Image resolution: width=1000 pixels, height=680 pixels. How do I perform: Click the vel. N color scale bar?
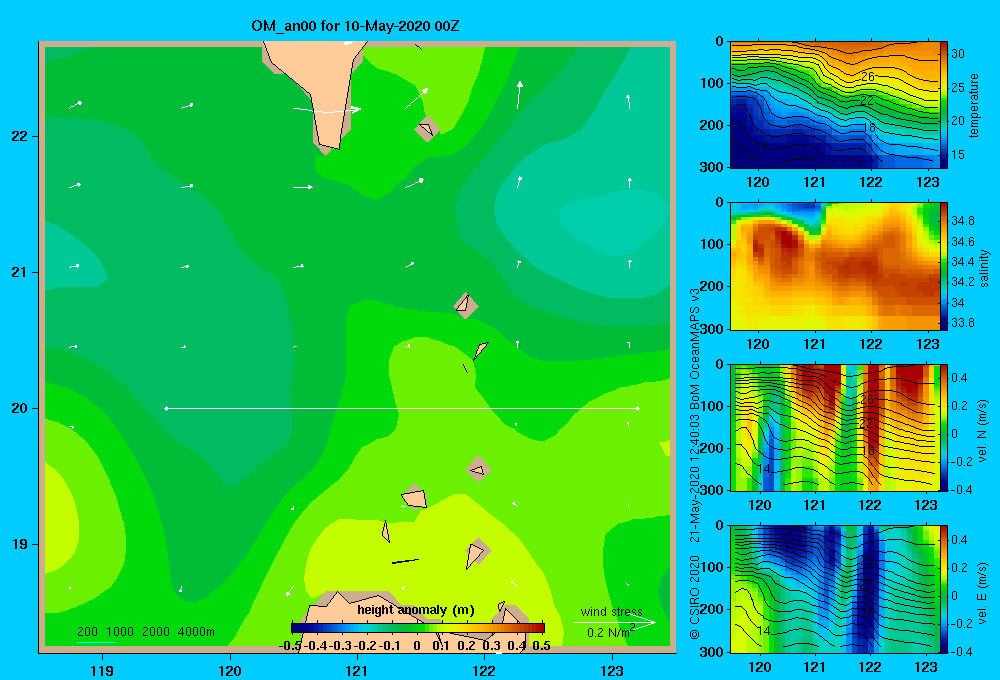pyautogui.click(x=944, y=427)
